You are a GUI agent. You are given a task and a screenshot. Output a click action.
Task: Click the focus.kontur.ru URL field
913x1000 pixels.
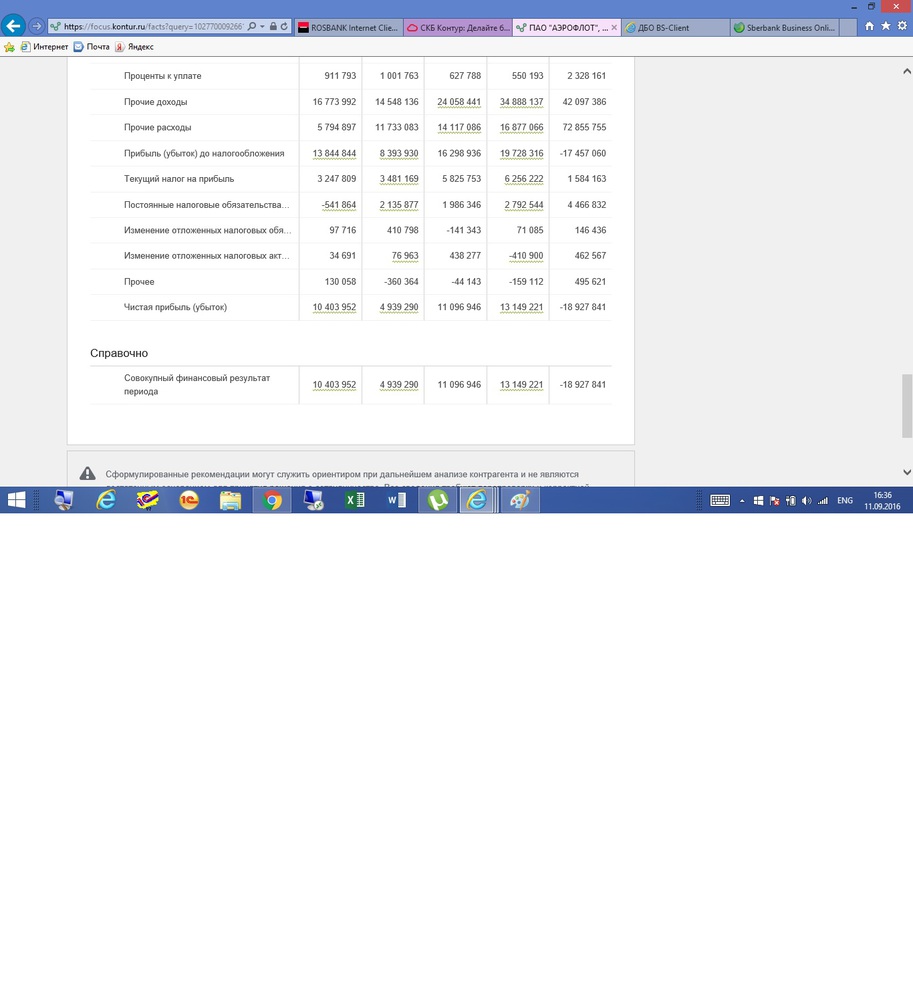pyautogui.click(x=153, y=27)
